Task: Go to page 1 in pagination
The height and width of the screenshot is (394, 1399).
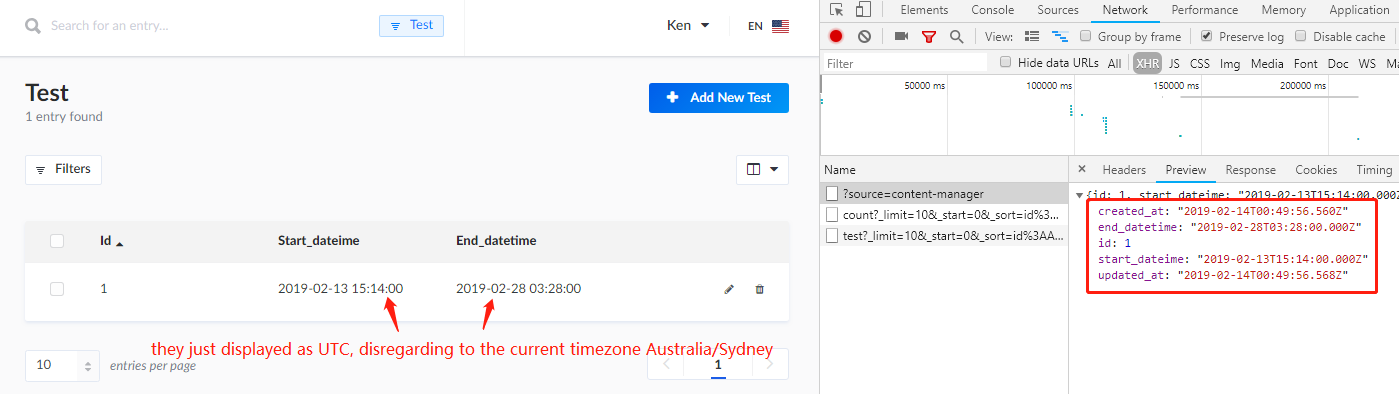Action: pyautogui.click(x=717, y=366)
